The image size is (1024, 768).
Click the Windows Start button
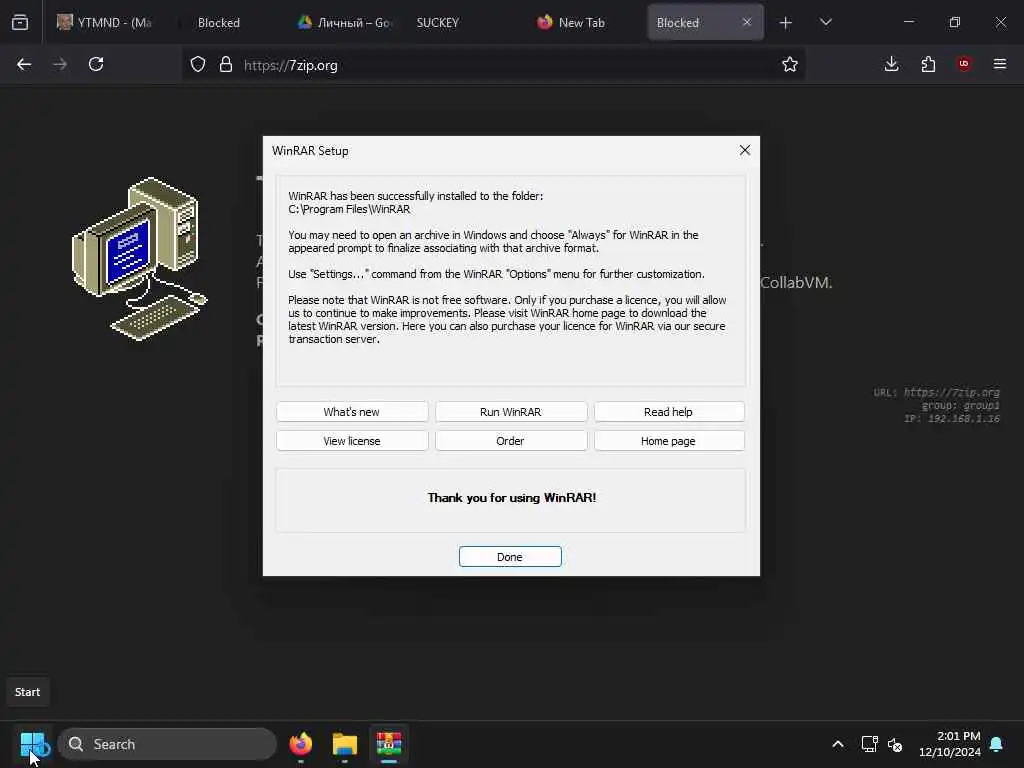pyautogui.click(x=32, y=744)
